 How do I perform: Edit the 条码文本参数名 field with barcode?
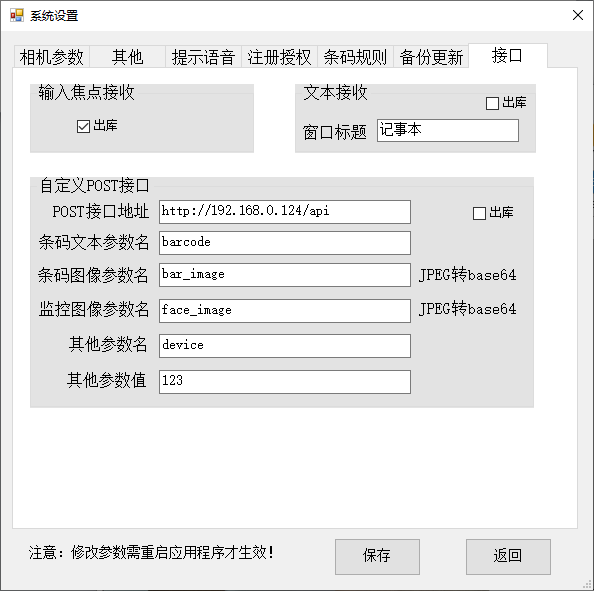pos(285,243)
